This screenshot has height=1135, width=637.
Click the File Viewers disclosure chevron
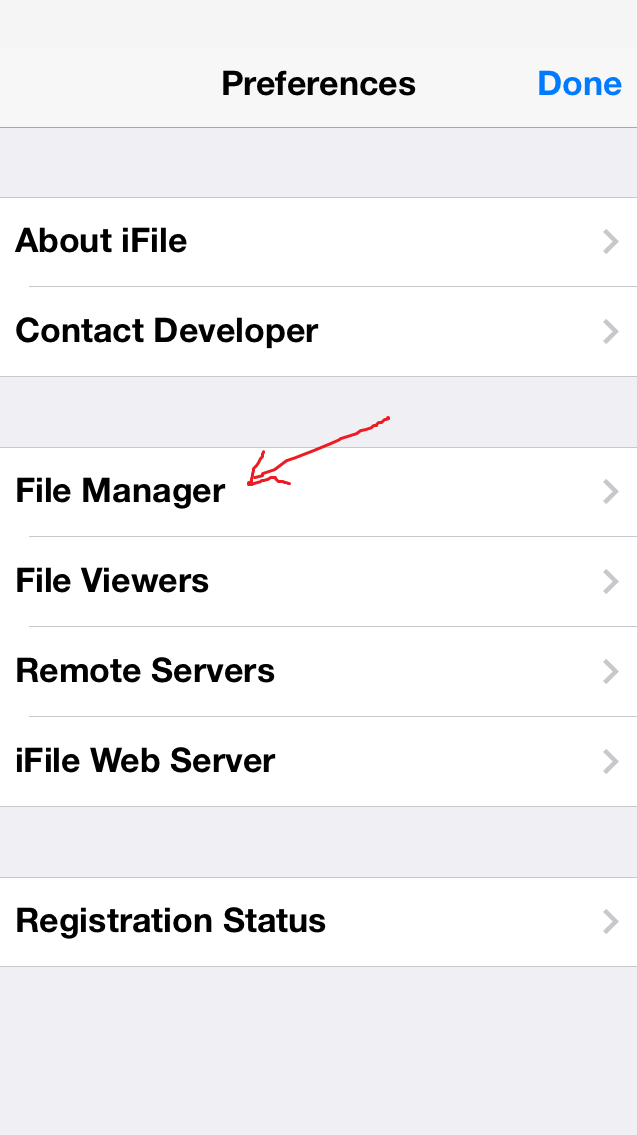point(611,581)
